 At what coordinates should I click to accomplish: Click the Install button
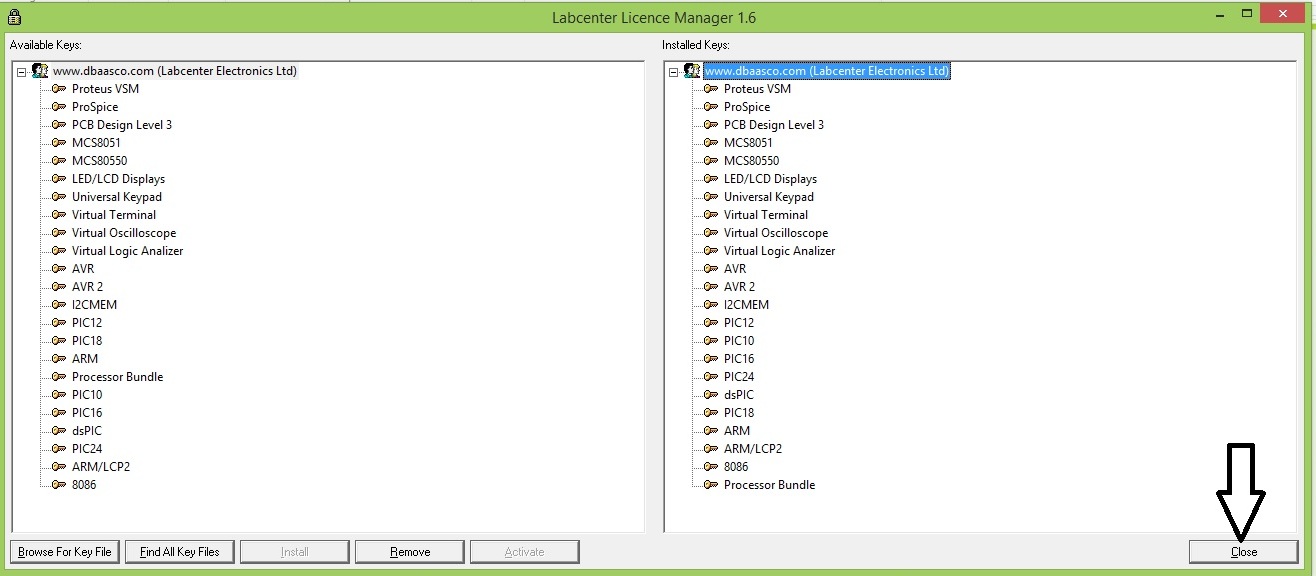pyautogui.click(x=295, y=552)
